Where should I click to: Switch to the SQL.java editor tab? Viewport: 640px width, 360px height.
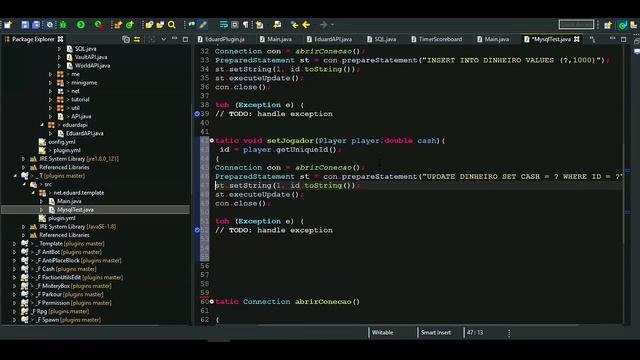(381, 39)
